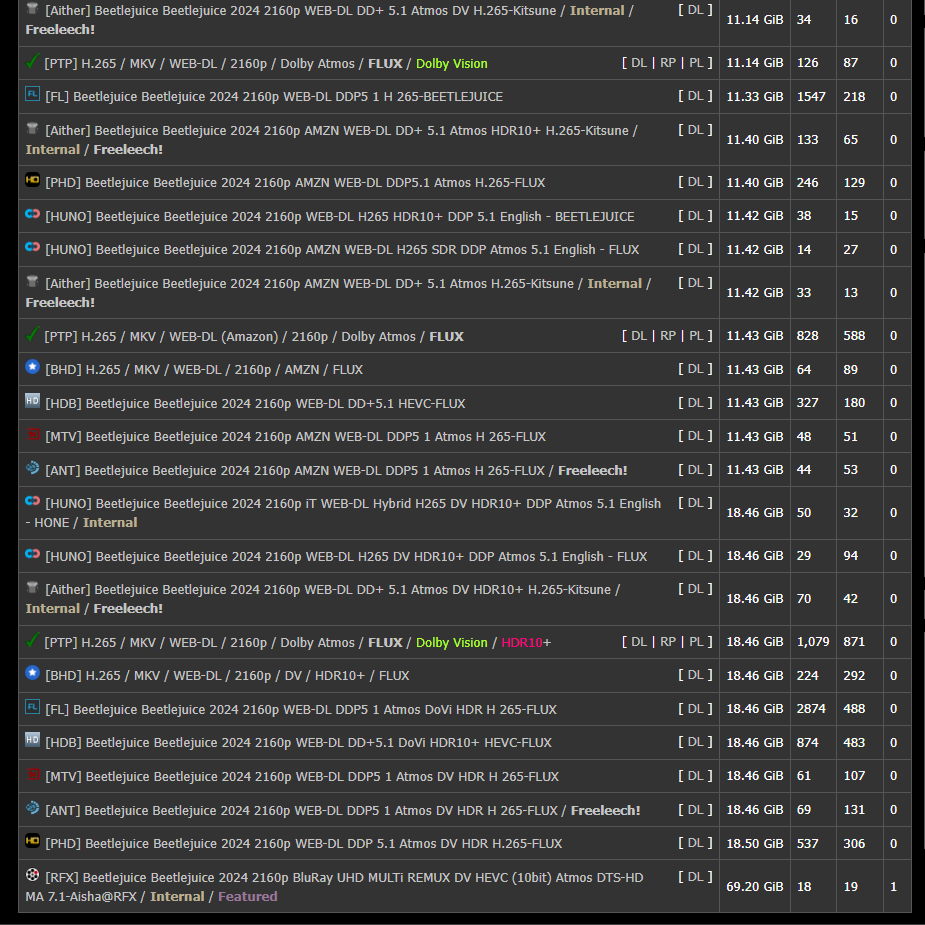
Task: Click DL for the HUNO iT Hybrid HONE release
Action: pyautogui.click(x=696, y=503)
